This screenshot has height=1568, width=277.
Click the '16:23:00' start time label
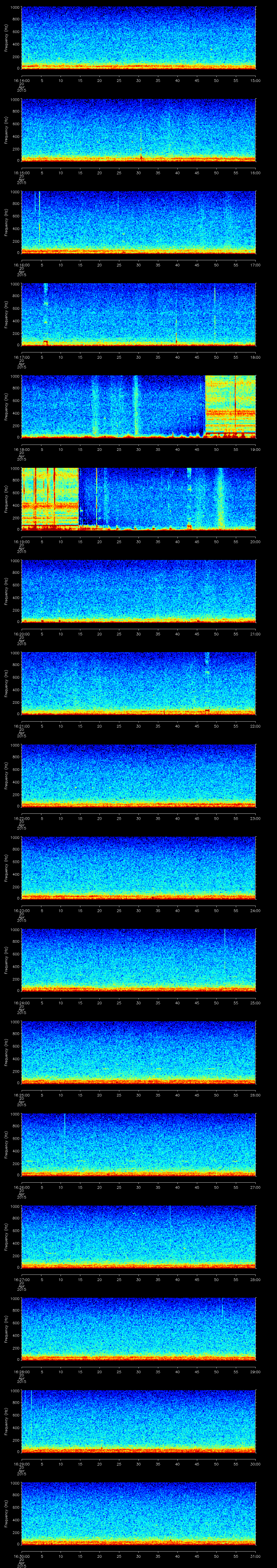coord(21,910)
